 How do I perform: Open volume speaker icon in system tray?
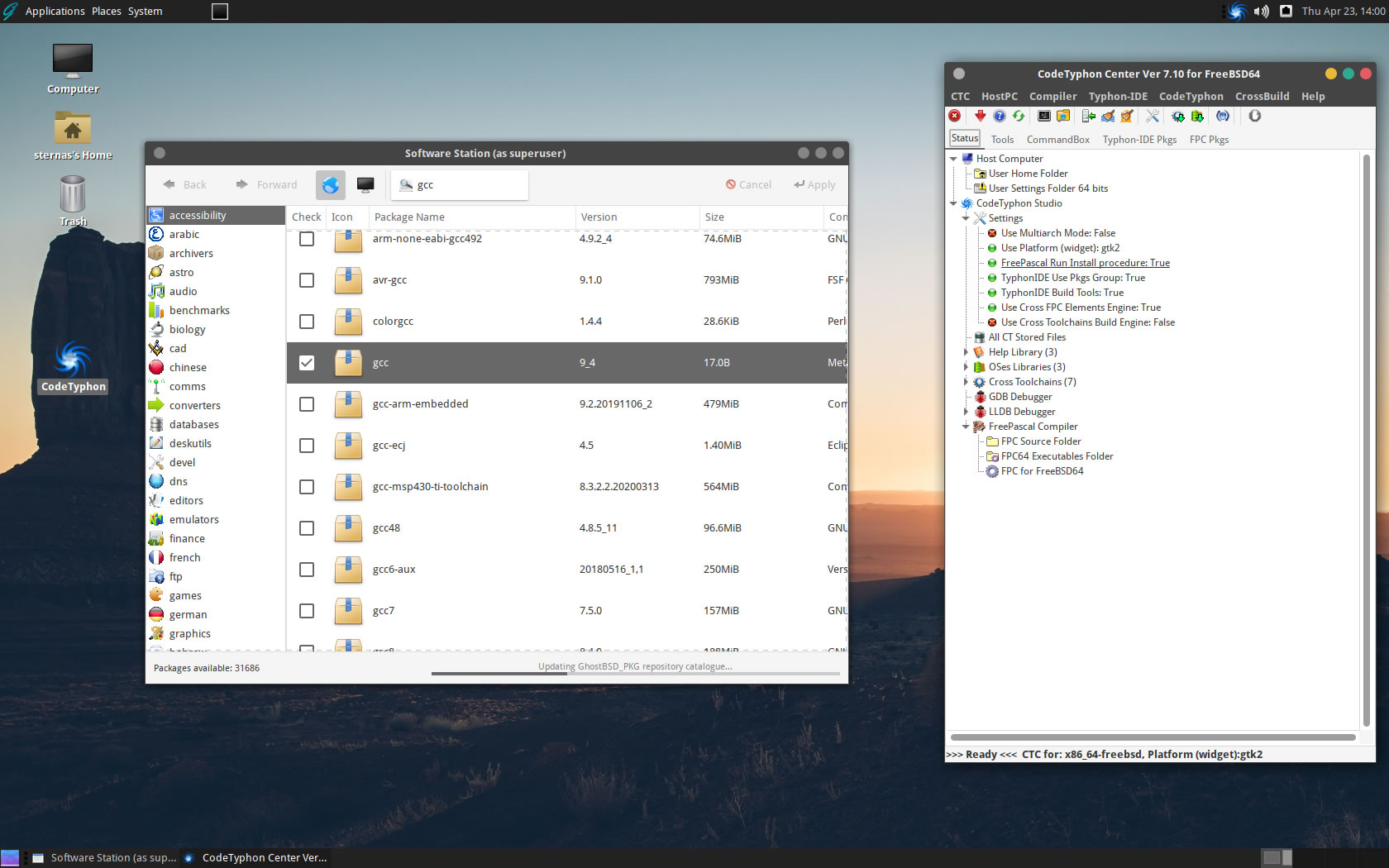(1261, 11)
